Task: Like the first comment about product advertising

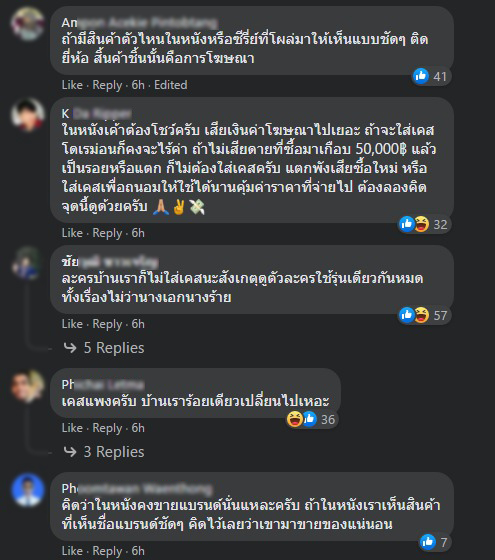Action: (72, 85)
